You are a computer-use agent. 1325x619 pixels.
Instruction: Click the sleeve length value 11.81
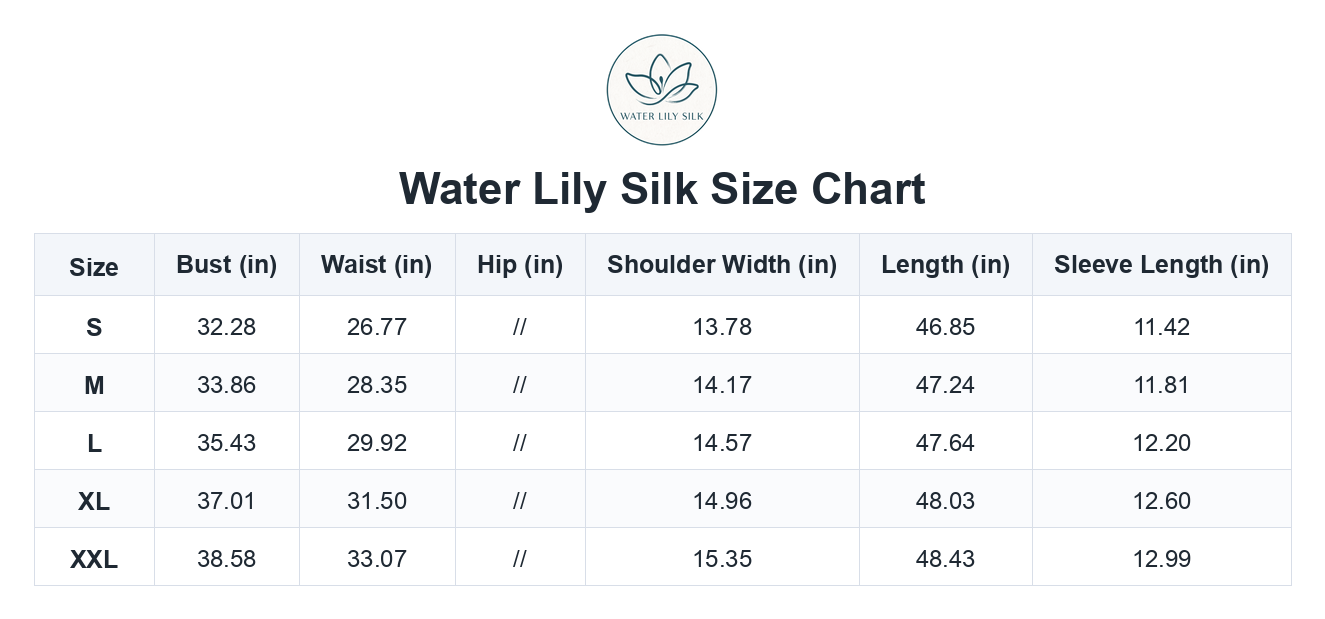pyautogui.click(x=1161, y=385)
